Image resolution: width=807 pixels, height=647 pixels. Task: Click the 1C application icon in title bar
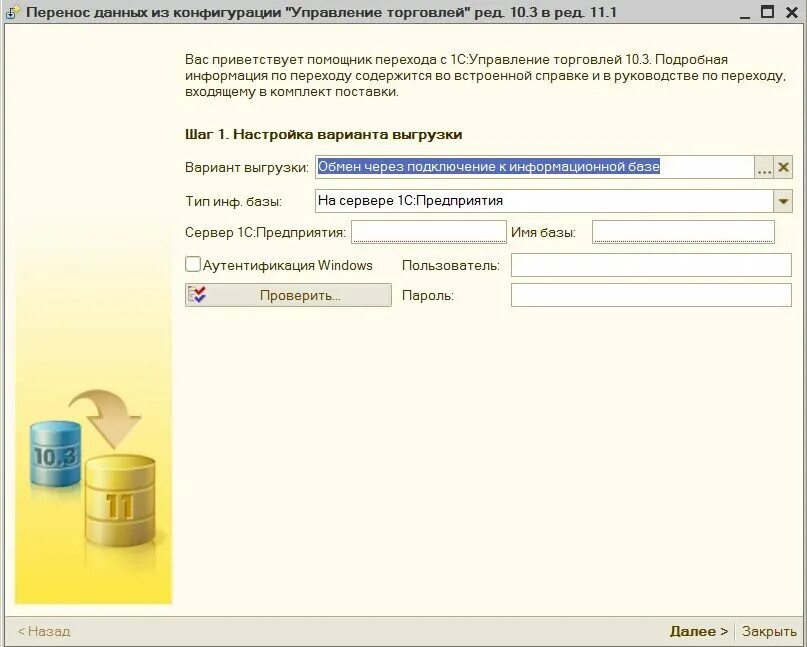[x=10, y=11]
